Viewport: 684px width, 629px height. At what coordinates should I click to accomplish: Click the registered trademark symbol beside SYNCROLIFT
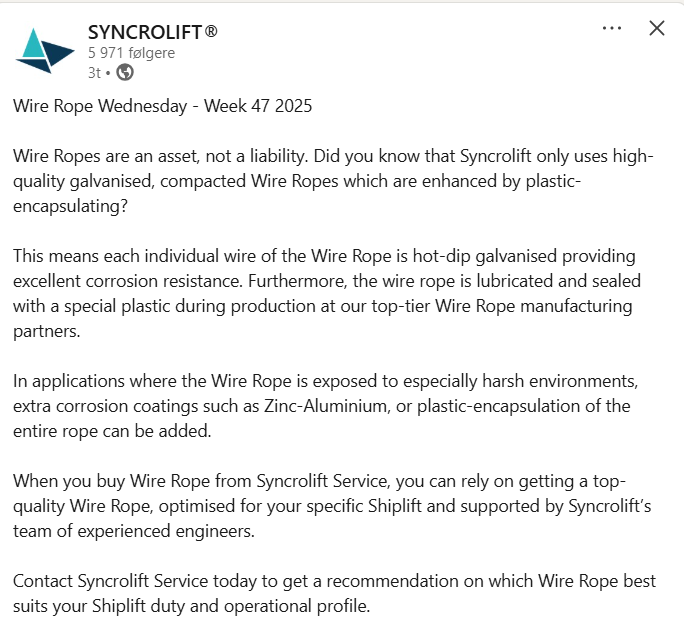(211, 32)
